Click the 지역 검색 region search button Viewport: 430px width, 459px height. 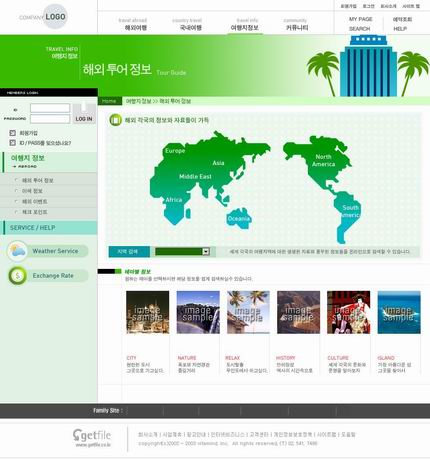point(129,251)
